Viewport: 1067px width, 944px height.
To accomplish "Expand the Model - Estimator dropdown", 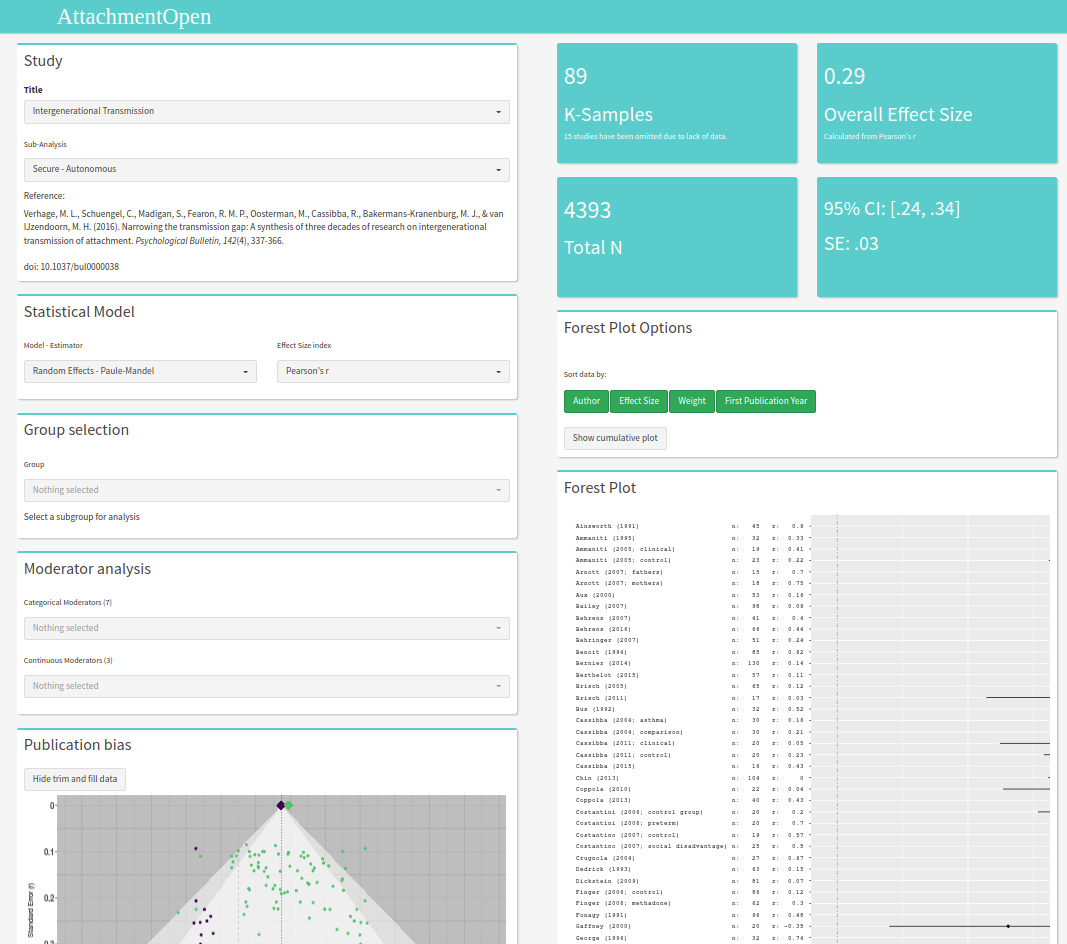I will click(140, 372).
